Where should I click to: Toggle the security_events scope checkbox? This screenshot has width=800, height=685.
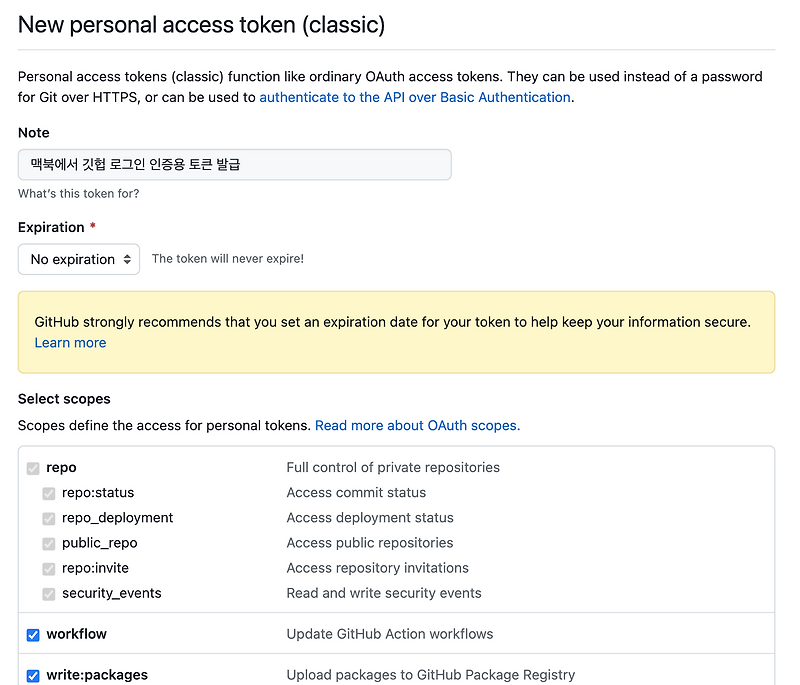pyautogui.click(x=48, y=593)
